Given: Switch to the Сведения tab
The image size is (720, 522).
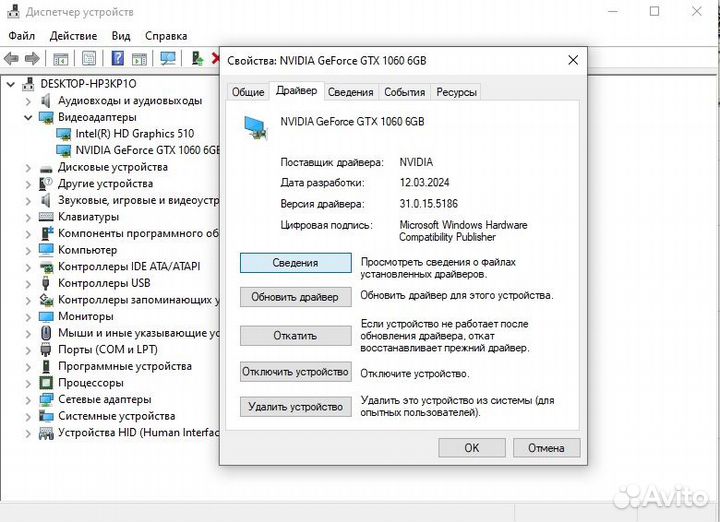Looking at the screenshot, I should [350, 92].
